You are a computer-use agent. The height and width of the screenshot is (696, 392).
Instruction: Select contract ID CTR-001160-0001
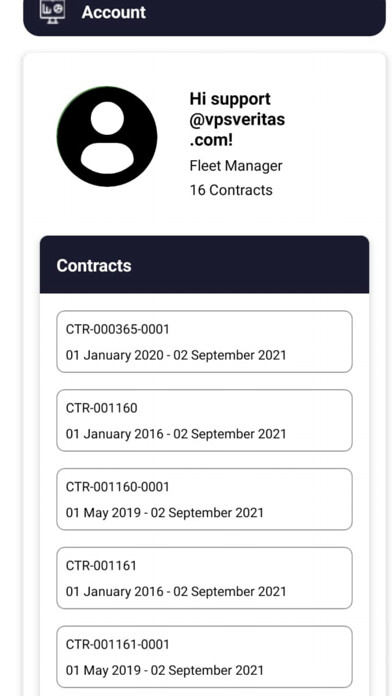pos(117,487)
